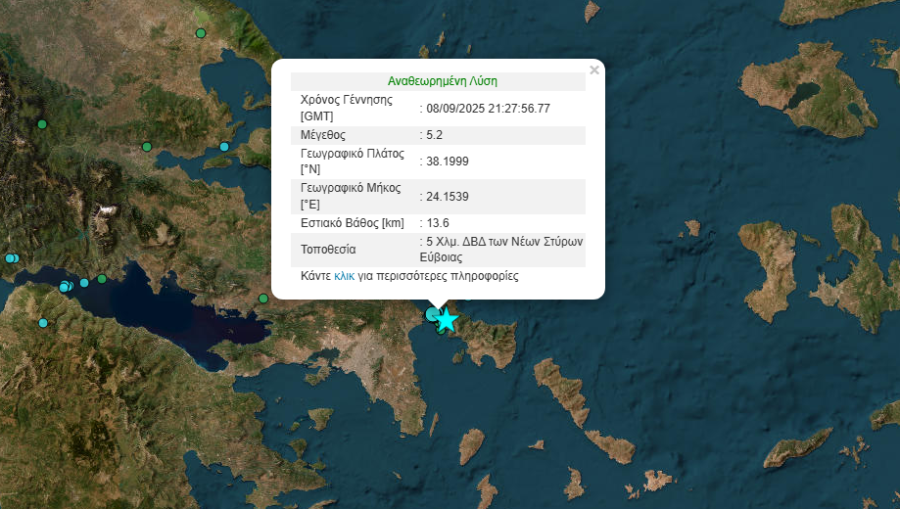Click the longitude value '24.1539'
900x509 pixels.
[447, 196]
